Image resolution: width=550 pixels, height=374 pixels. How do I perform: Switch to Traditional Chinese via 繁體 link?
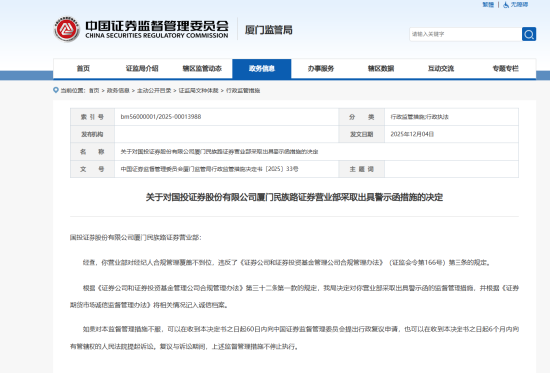(x=488, y=5)
